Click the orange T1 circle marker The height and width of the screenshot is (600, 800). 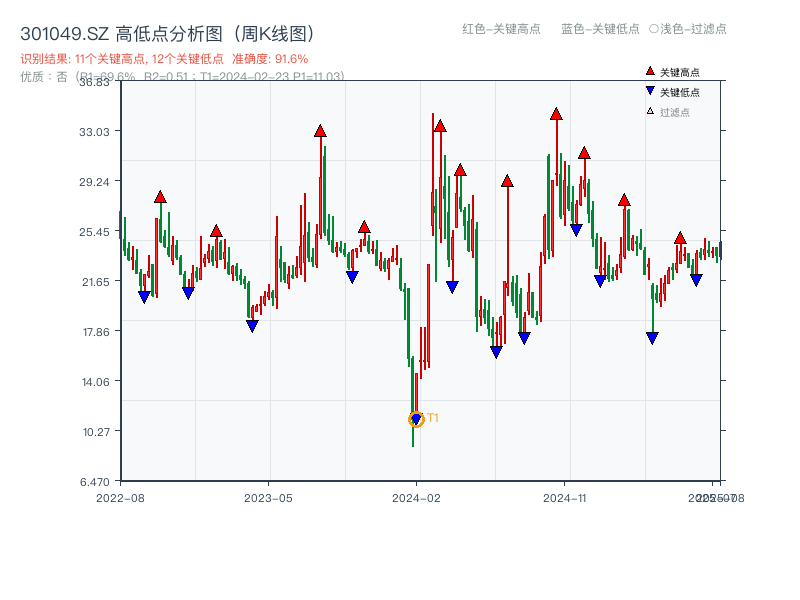pyautogui.click(x=415, y=418)
